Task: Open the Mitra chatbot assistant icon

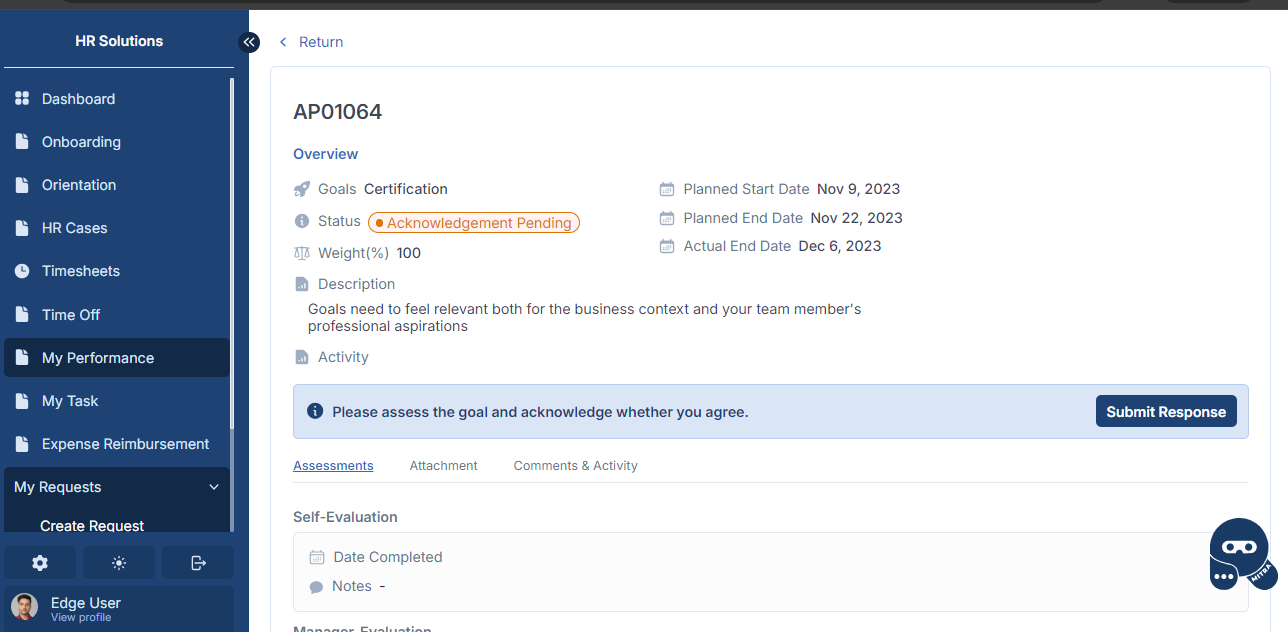Action: [x=1238, y=553]
